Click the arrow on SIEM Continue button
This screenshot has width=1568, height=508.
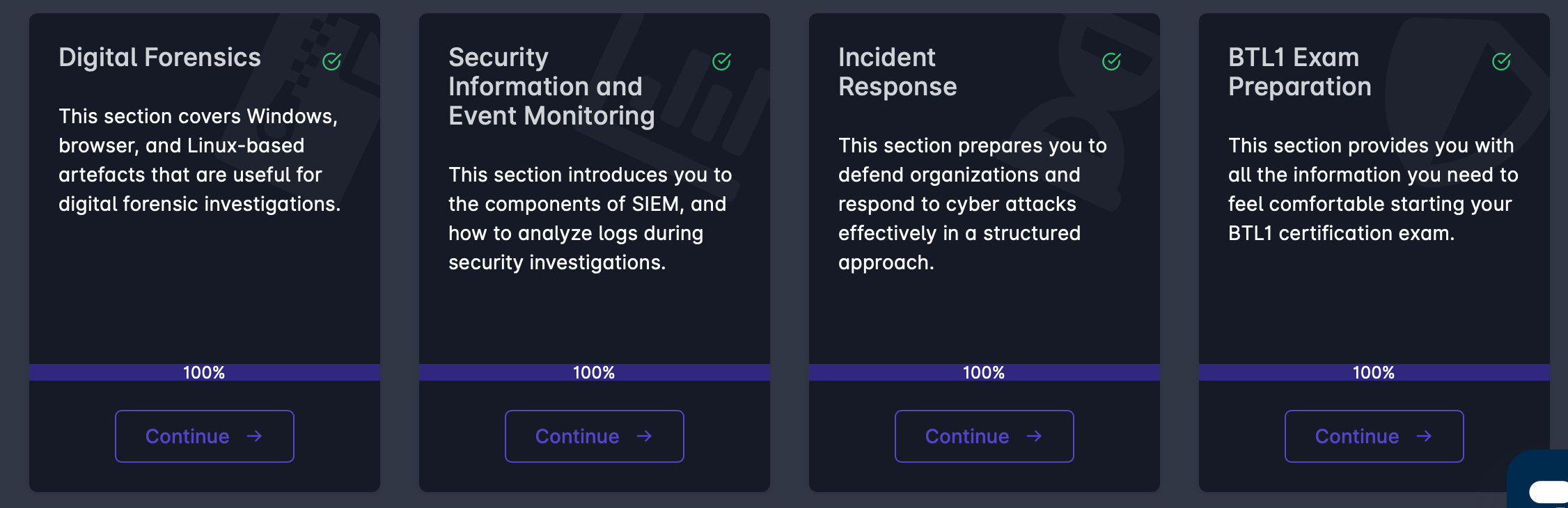pyautogui.click(x=645, y=436)
